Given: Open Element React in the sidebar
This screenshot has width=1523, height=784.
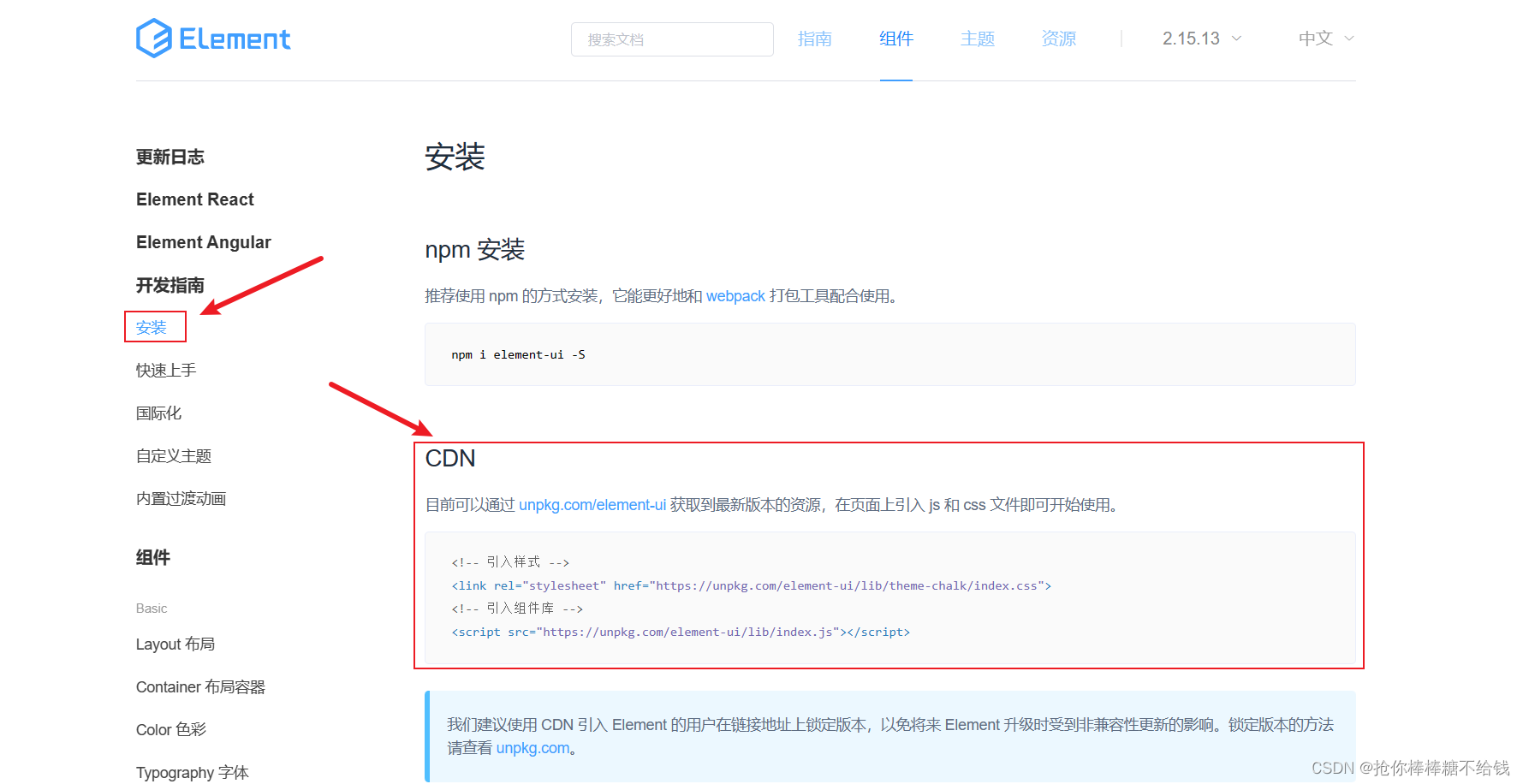Looking at the screenshot, I should pos(195,199).
